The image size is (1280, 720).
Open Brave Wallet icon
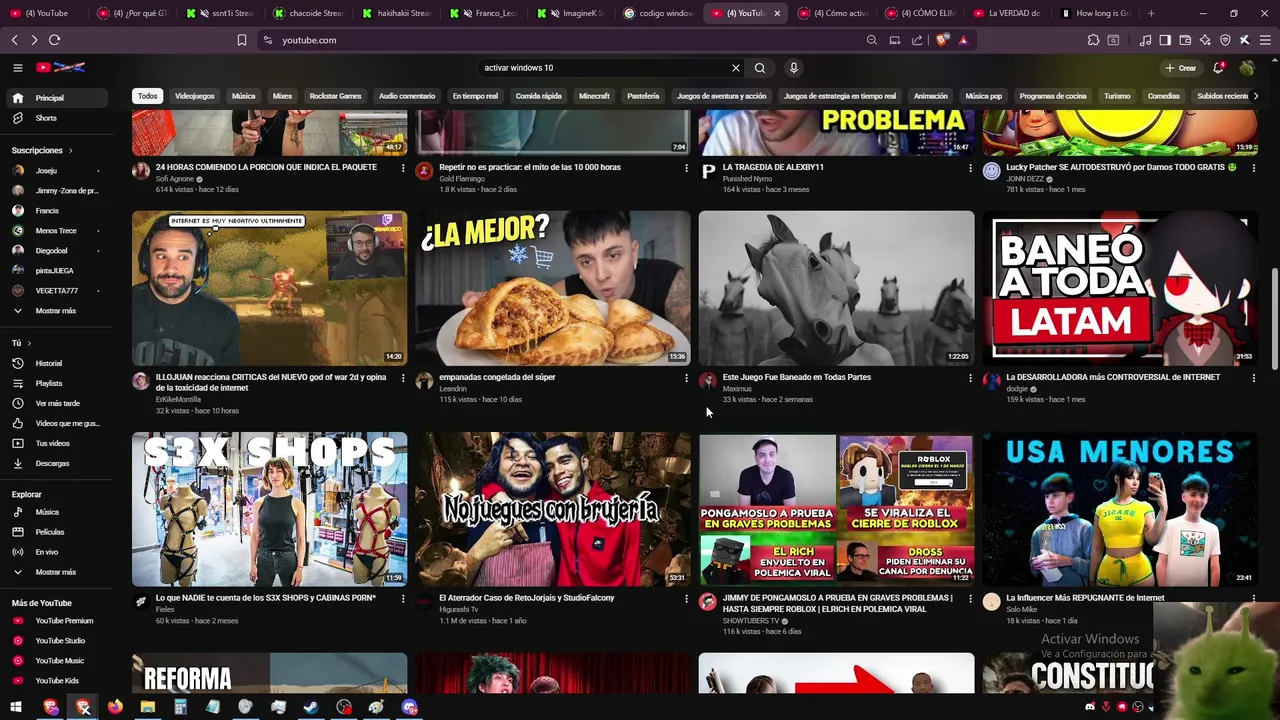pos(1185,40)
